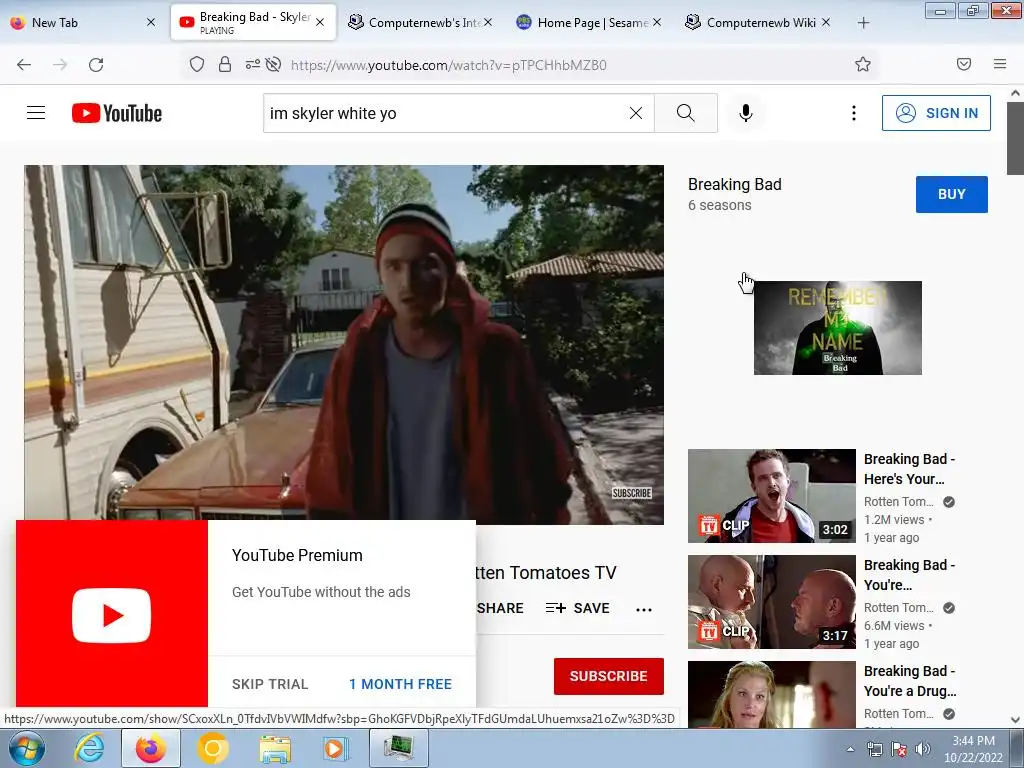The image size is (1024, 768).
Task: Open Windows Media Player taskbar icon
Action: click(337, 748)
